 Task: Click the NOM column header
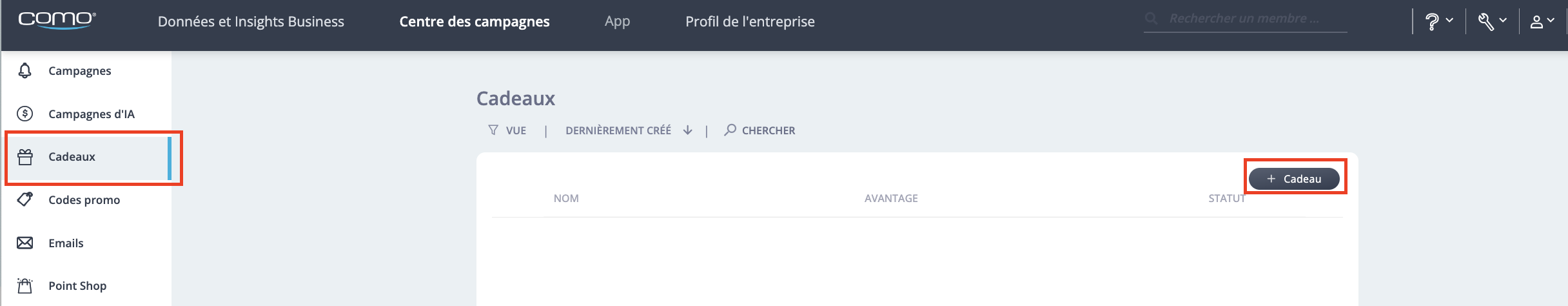tap(566, 198)
